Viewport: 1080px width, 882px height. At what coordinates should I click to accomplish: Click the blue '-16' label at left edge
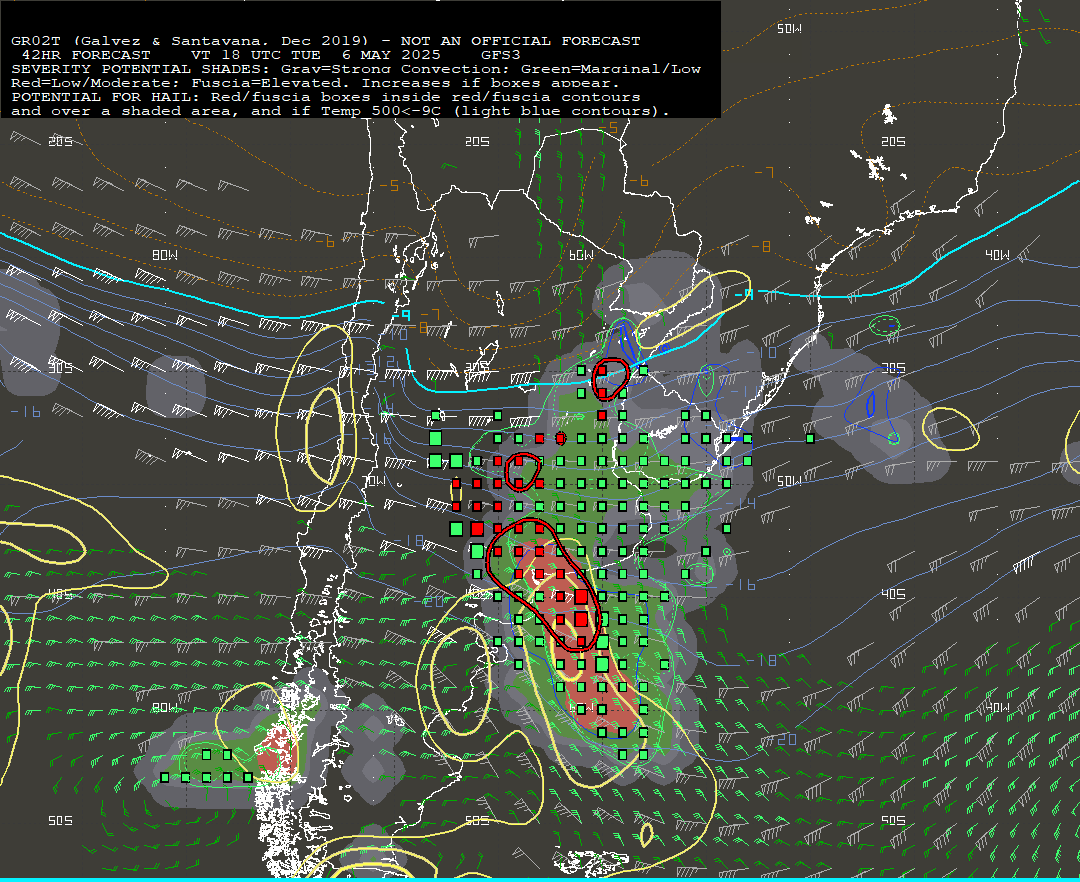click(x=25, y=412)
